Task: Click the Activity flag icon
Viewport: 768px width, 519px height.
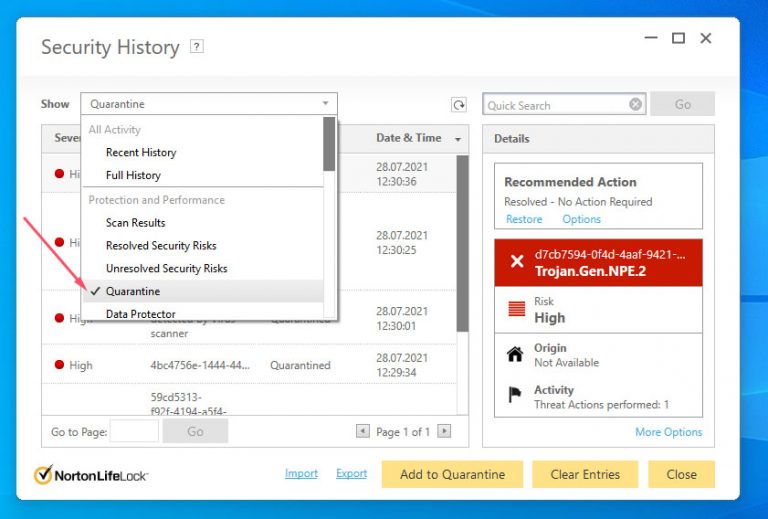Action: click(x=515, y=394)
